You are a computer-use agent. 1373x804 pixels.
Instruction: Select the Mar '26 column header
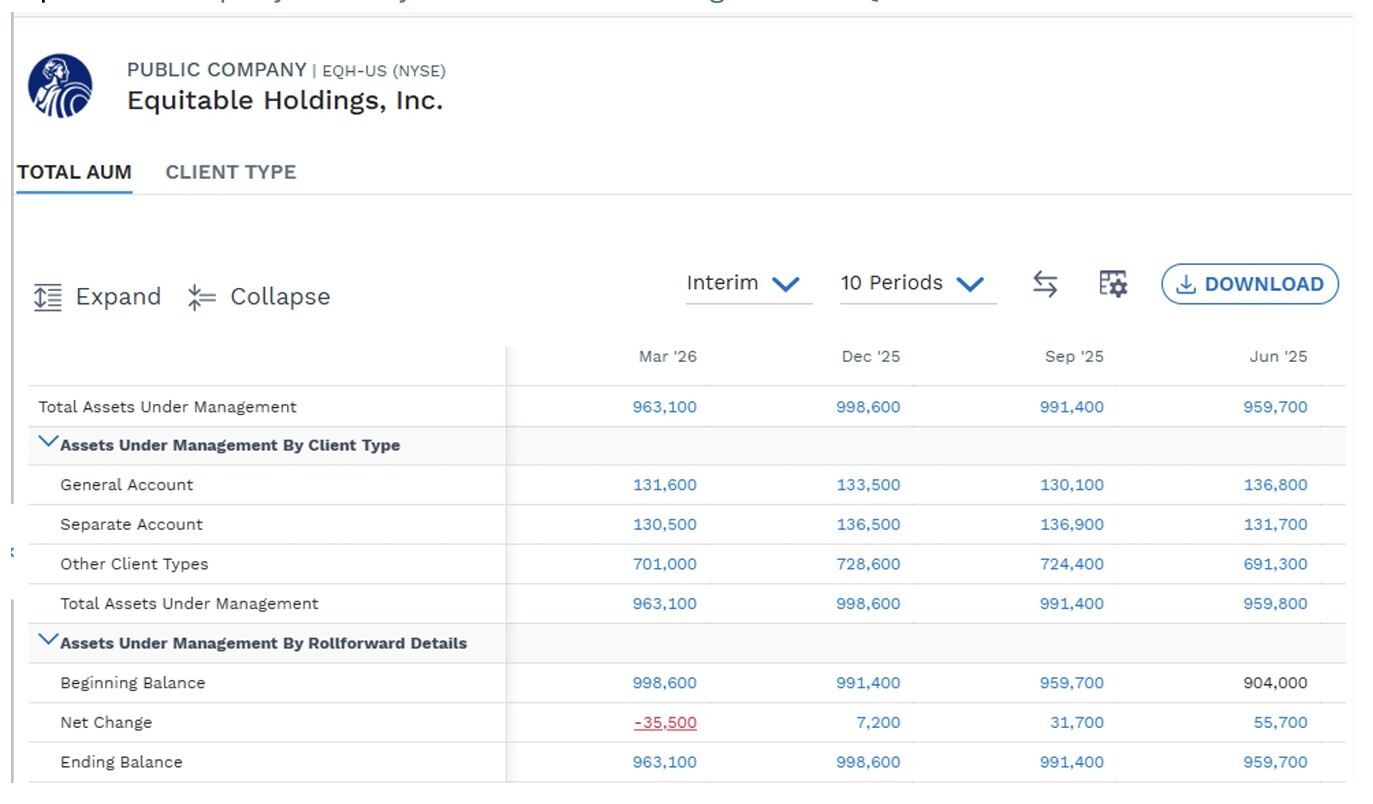point(668,357)
